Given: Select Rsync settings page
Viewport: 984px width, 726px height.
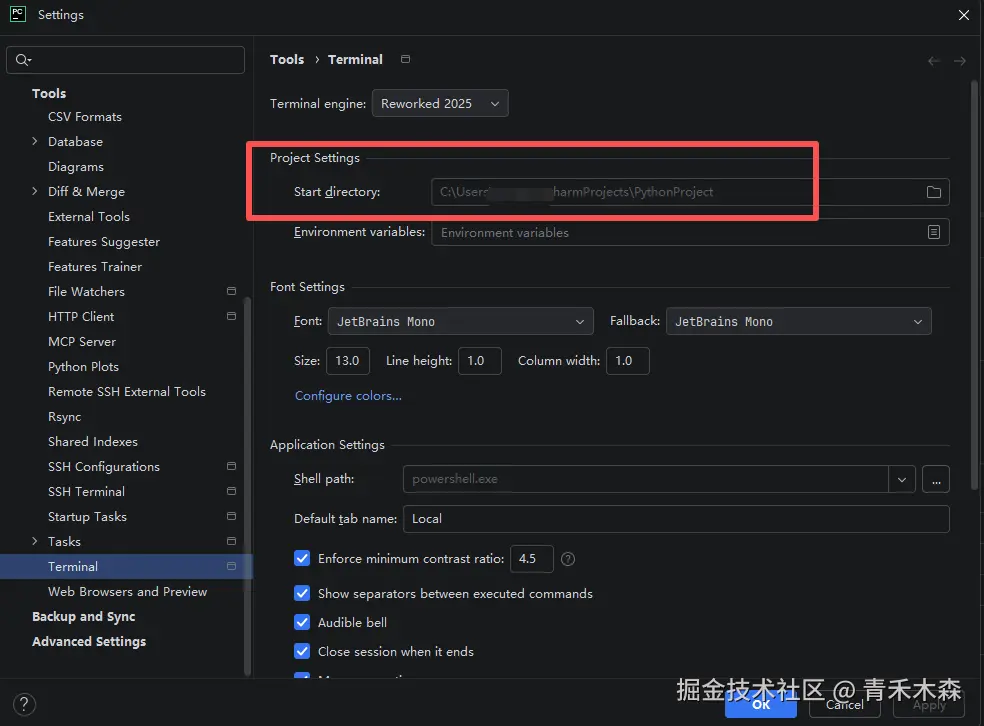Looking at the screenshot, I should coord(65,417).
